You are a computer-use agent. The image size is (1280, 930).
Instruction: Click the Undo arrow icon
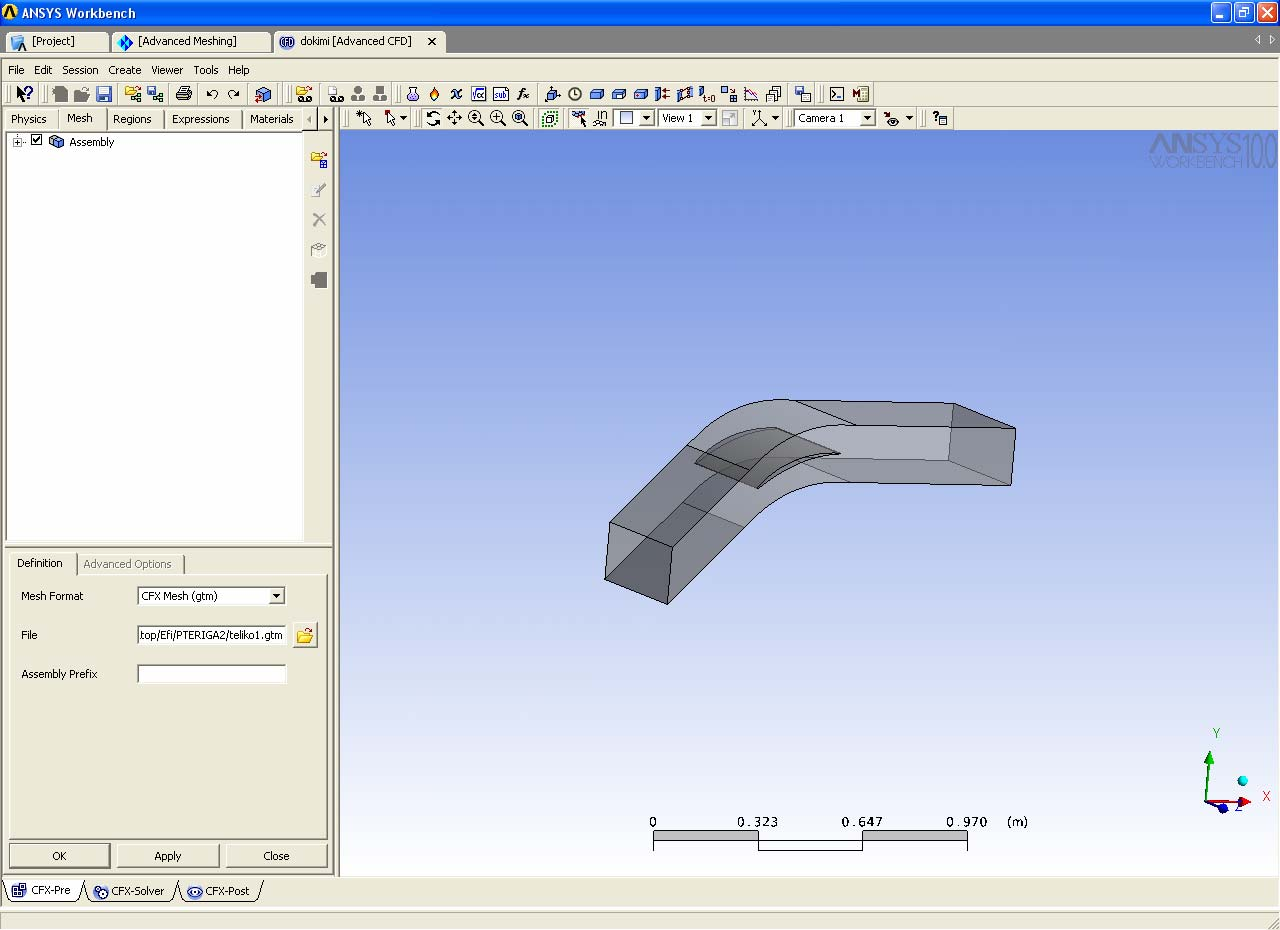pos(212,94)
